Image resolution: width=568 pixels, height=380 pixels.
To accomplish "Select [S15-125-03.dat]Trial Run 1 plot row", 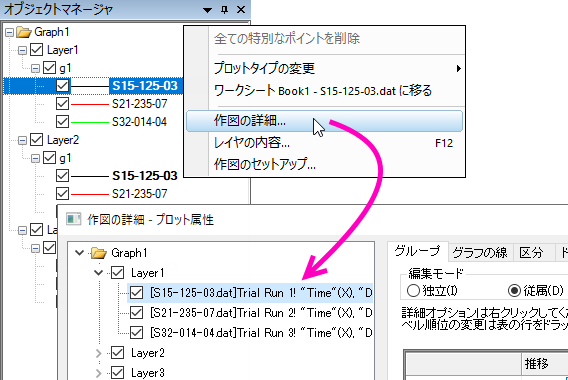I will click(x=250, y=293).
